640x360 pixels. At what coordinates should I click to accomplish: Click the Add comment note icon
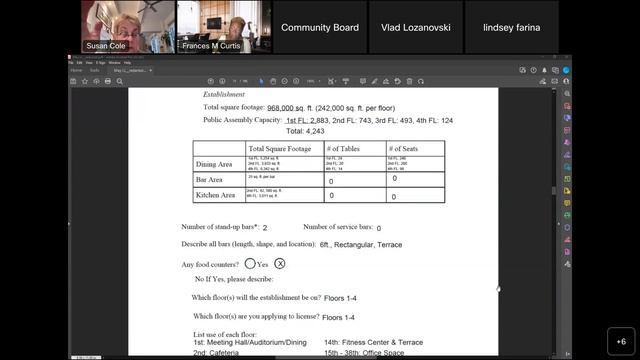[x=363, y=81]
